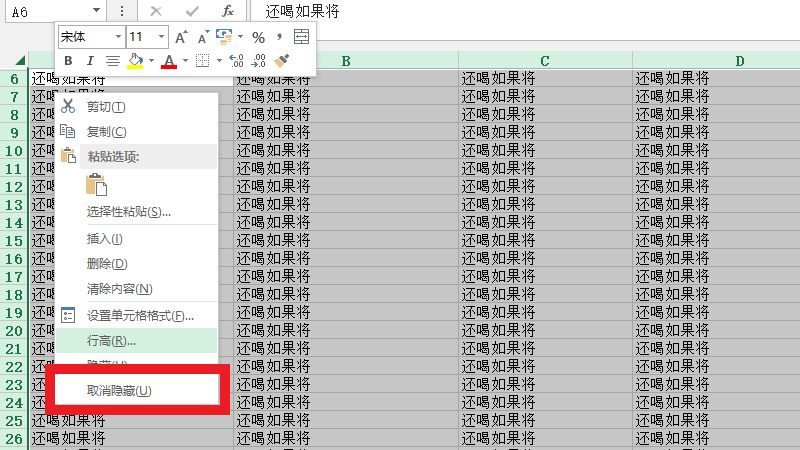Toggle italic in the mini toolbar
Image resolution: width=800 pixels, height=450 pixels.
[89, 61]
